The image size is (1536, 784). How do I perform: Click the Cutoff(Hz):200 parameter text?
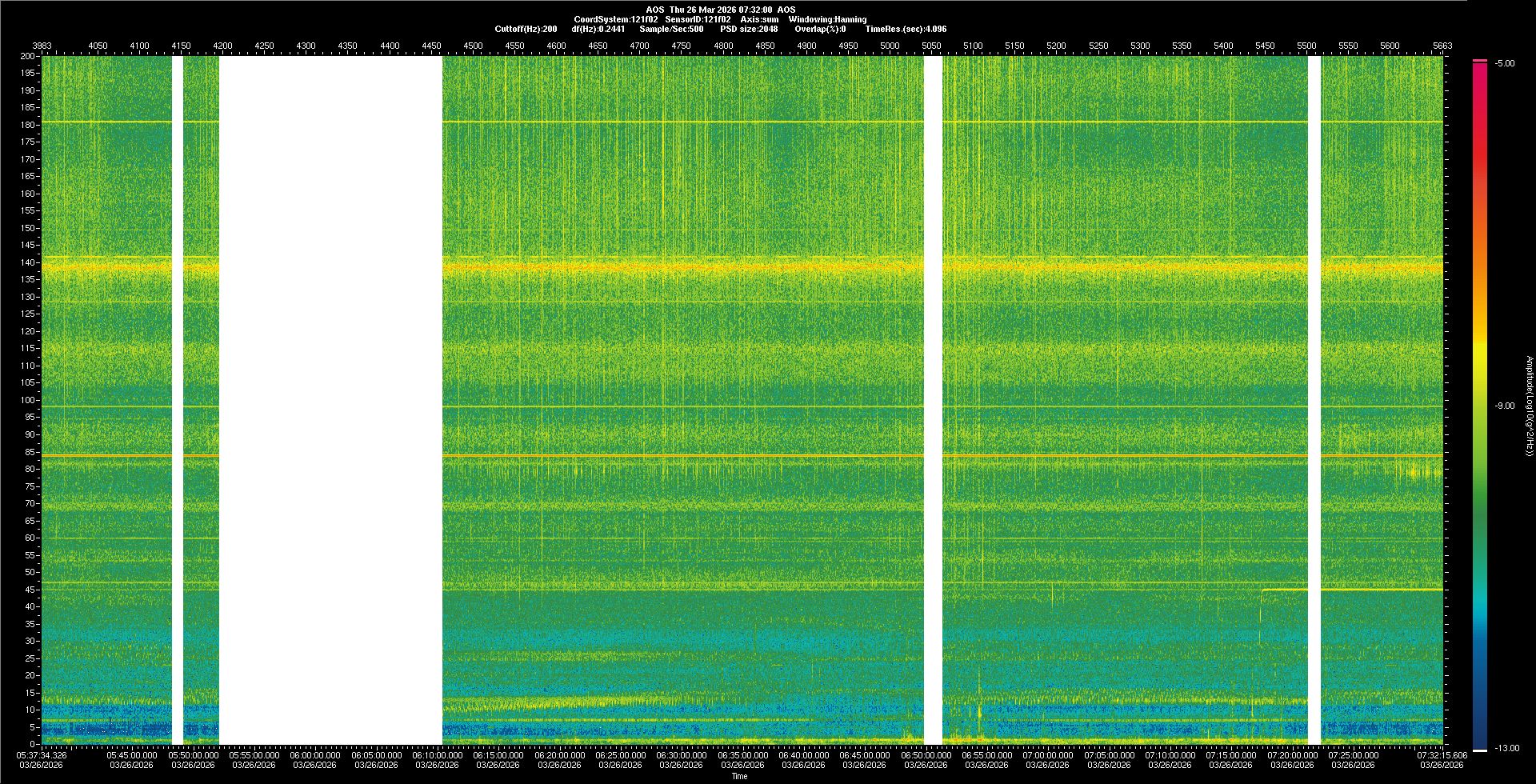526,29
